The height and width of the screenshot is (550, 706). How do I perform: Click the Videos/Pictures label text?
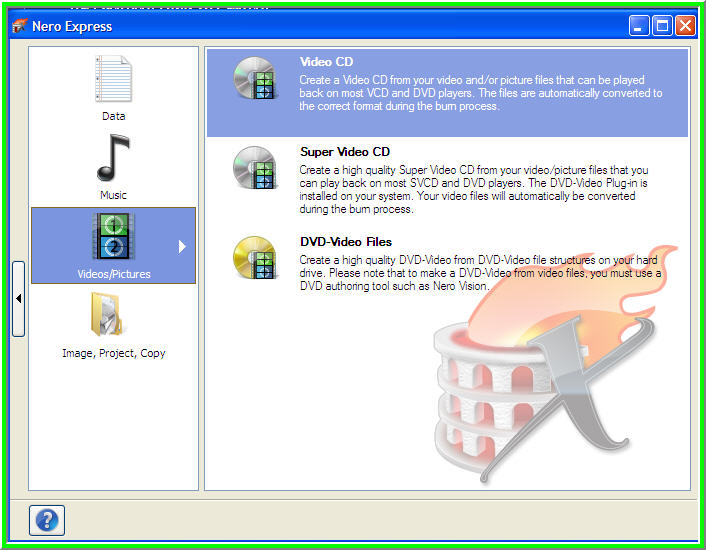click(114, 274)
